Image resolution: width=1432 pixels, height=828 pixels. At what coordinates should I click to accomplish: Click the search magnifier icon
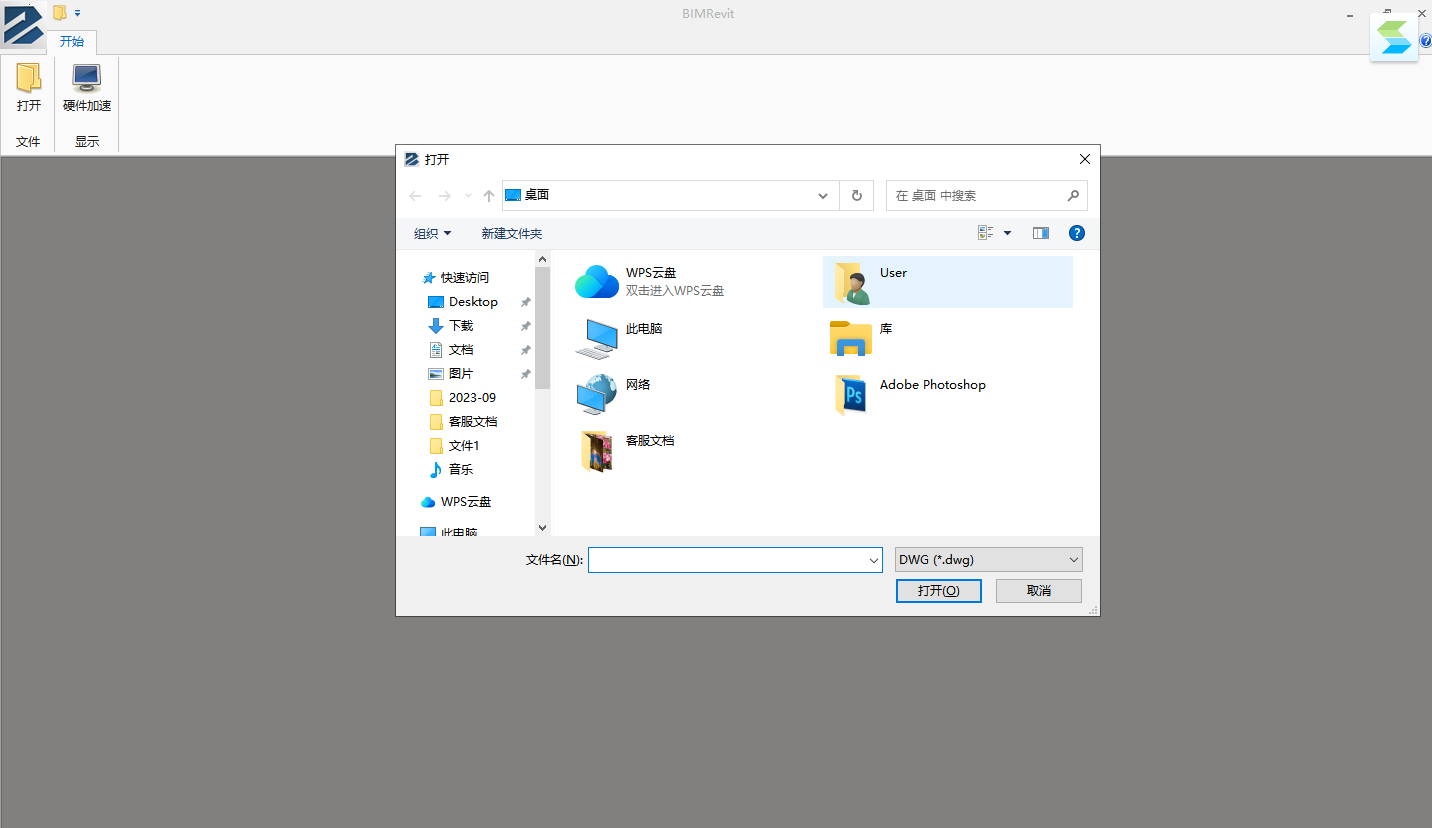[1073, 196]
